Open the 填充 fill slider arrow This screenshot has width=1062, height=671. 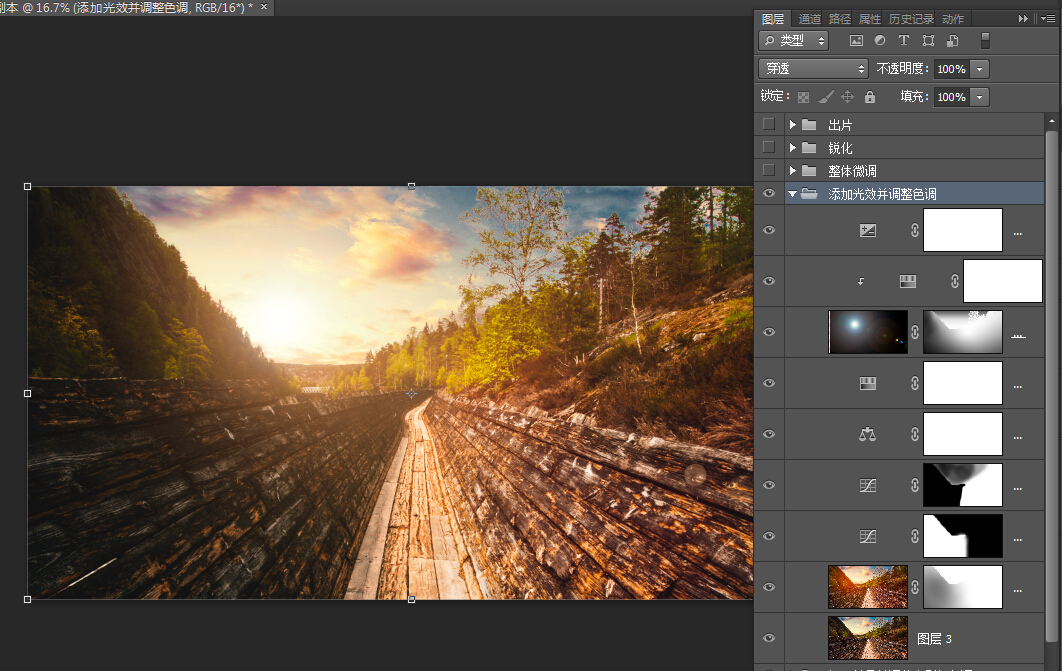pos(979,97)
